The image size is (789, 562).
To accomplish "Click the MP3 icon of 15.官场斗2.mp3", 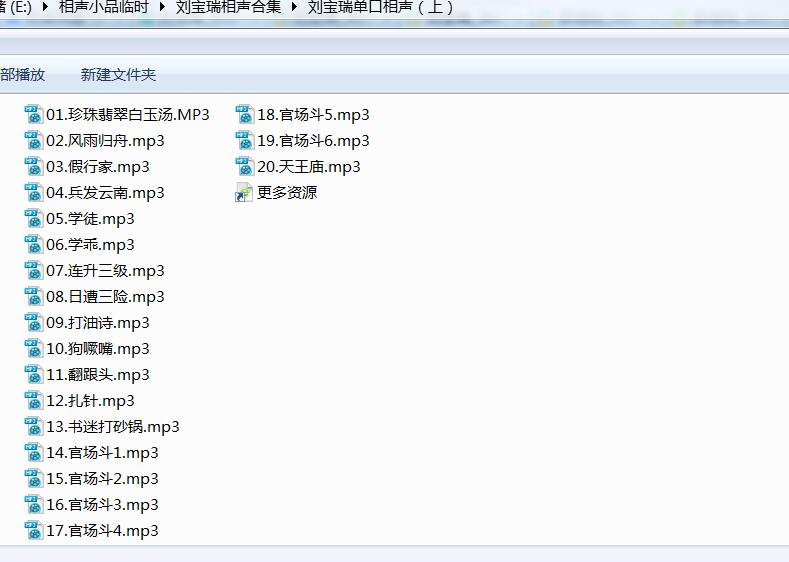I will pyautogui.click(x=34, y=478).
